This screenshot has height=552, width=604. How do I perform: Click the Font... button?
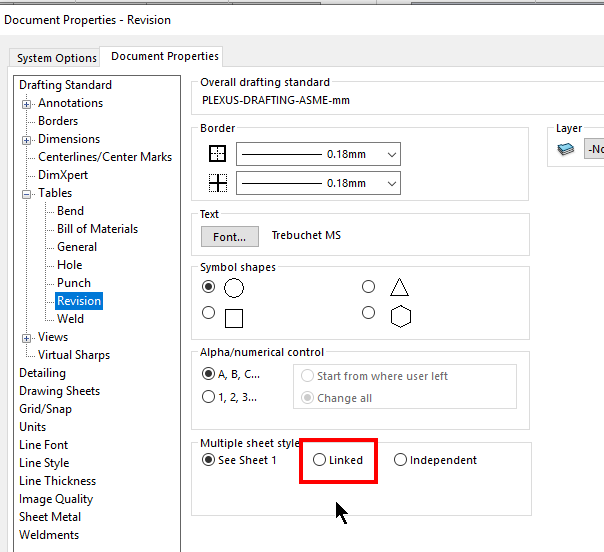pos(229,236)
